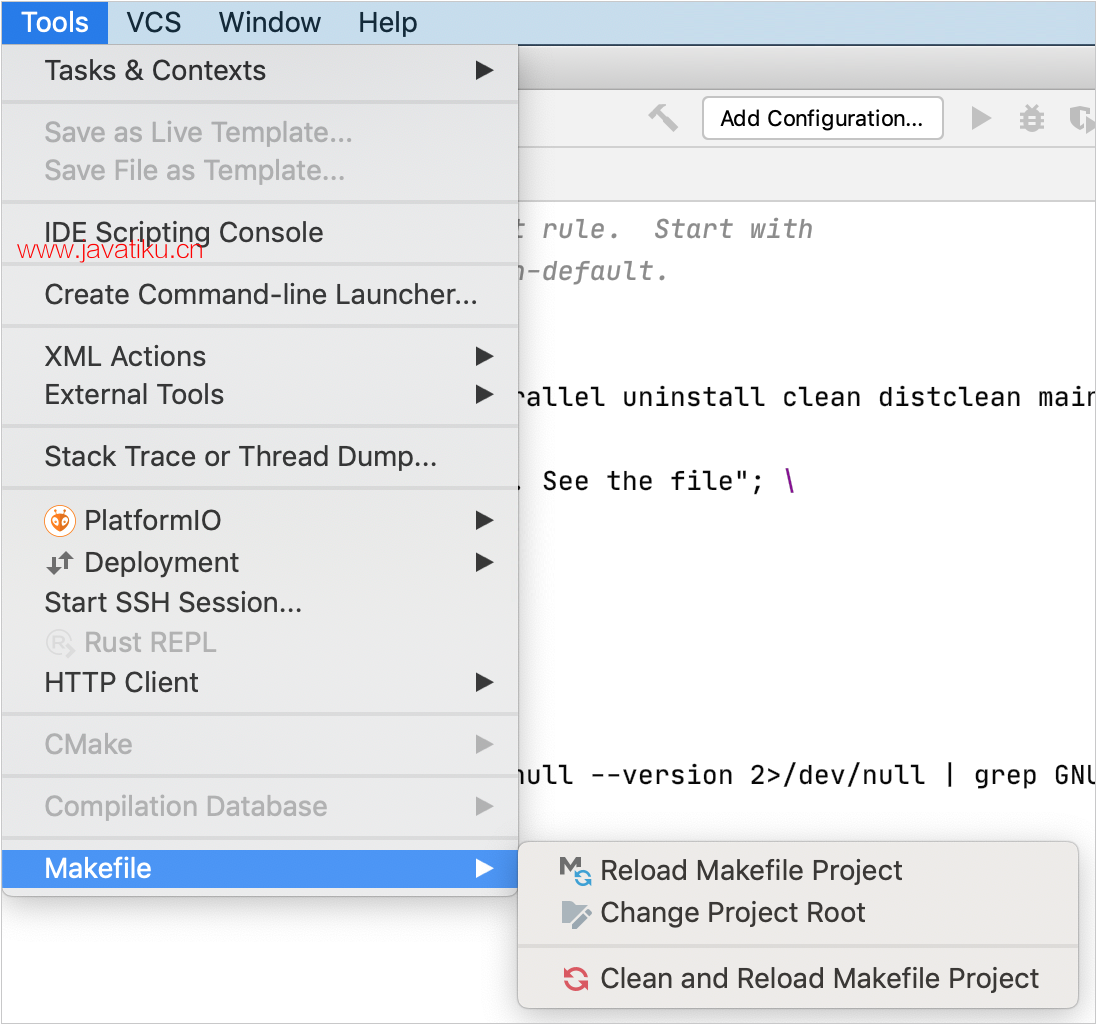
Task: Expand the External Tools submenu arrow
Action: (485, 394)
